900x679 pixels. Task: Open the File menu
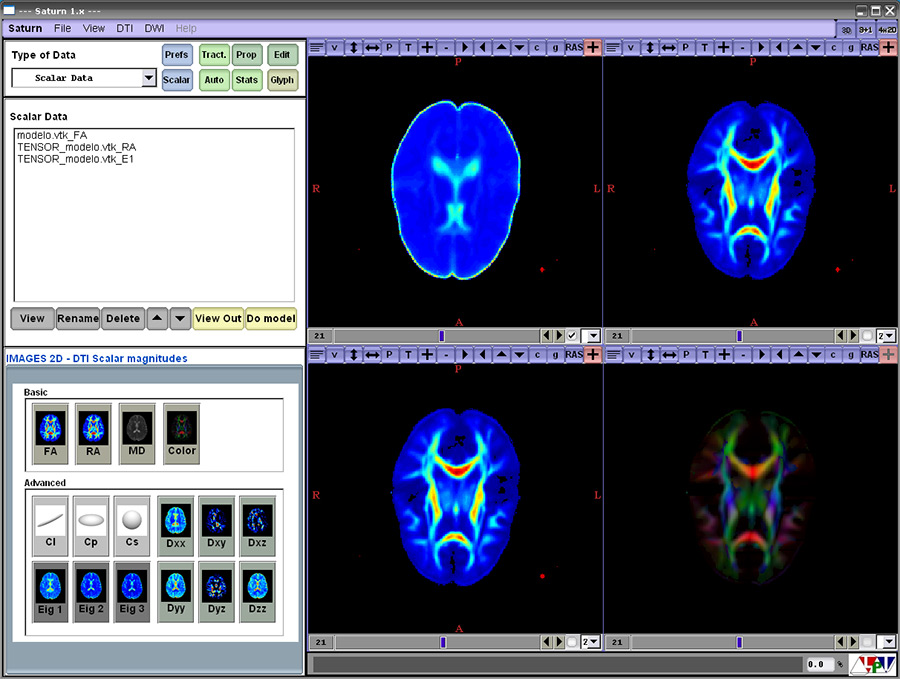point(63,28)
